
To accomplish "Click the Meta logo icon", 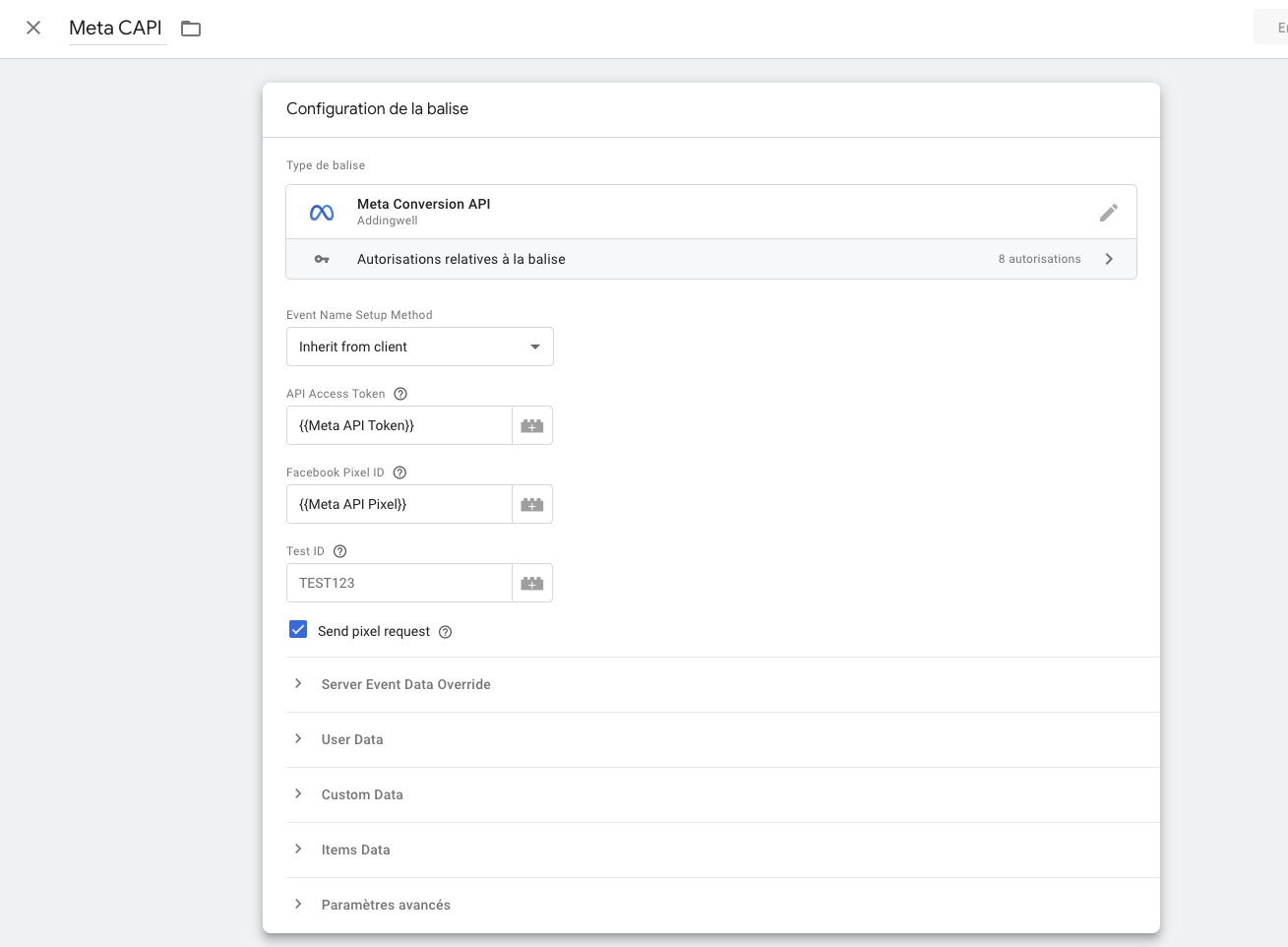I will pyautogui.click(x=322, y=213).
